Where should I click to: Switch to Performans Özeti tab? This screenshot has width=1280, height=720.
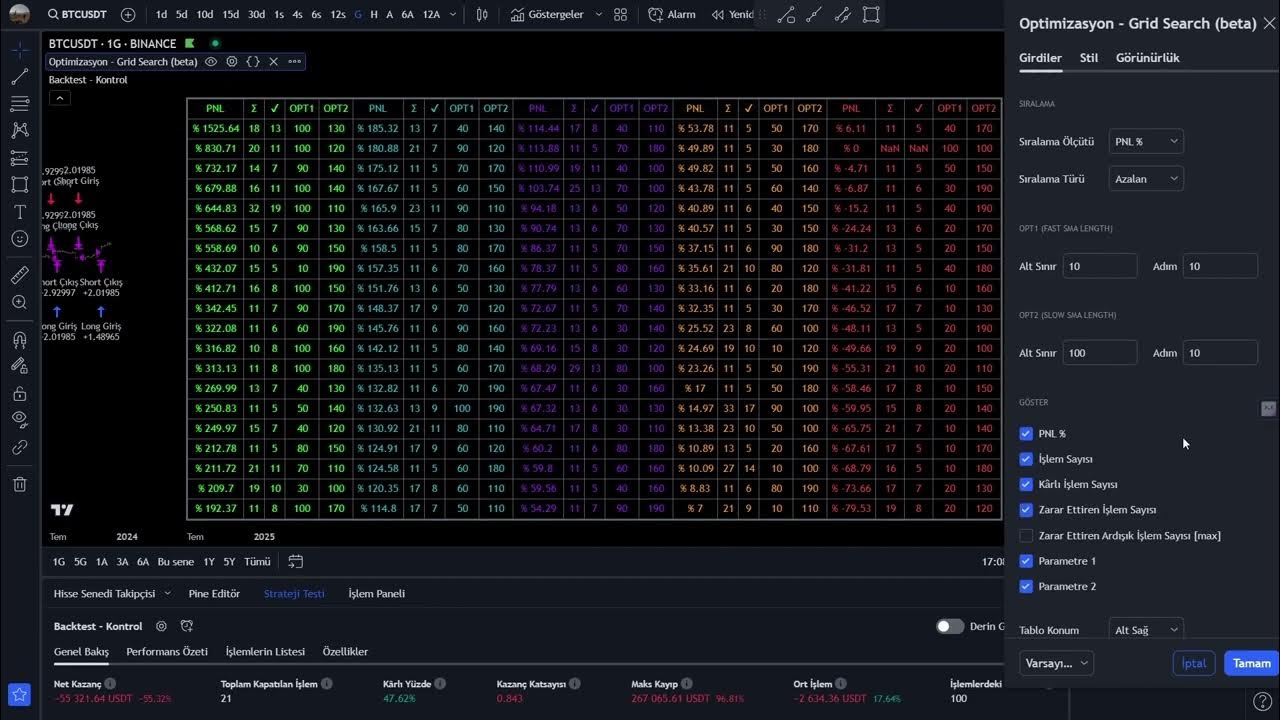point(167,652)
